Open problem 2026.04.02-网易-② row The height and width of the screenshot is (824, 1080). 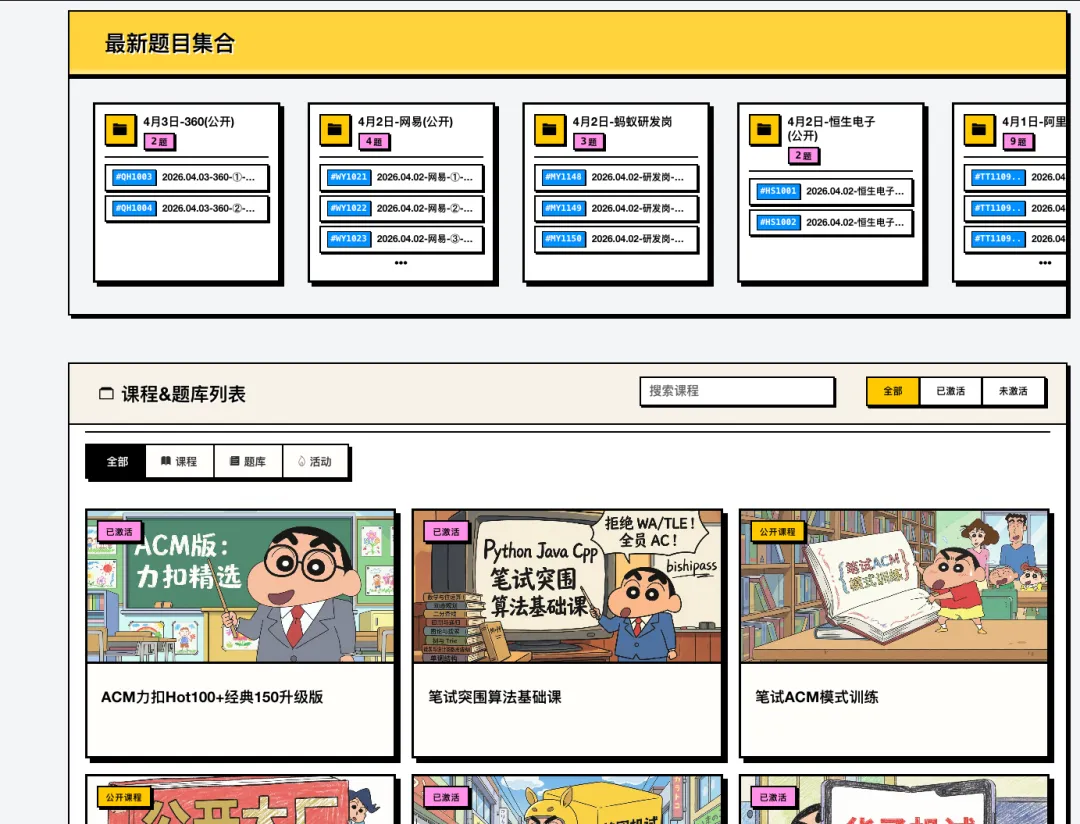point(402,208)
